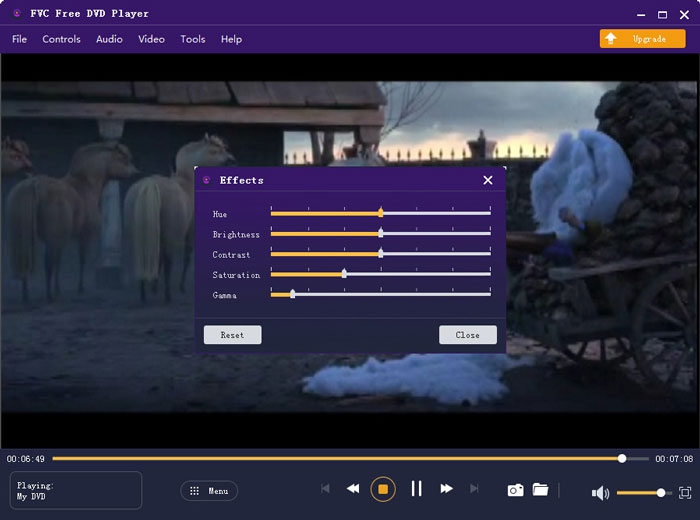
Task: Open the Audio menu
Action: 109,39
